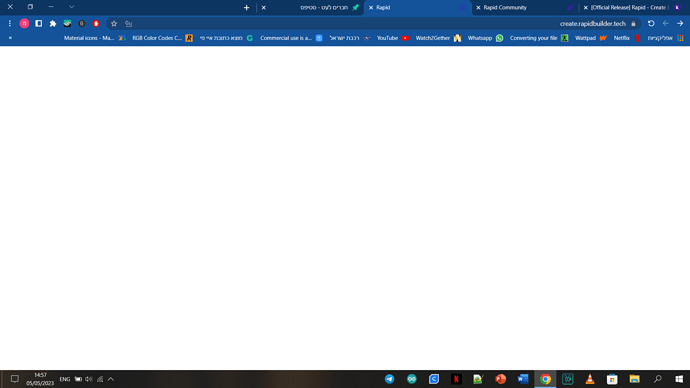This screenshot has width=690, height=388.
Task: Close the Official Release Rapid tab
Action: pos(586,7)
